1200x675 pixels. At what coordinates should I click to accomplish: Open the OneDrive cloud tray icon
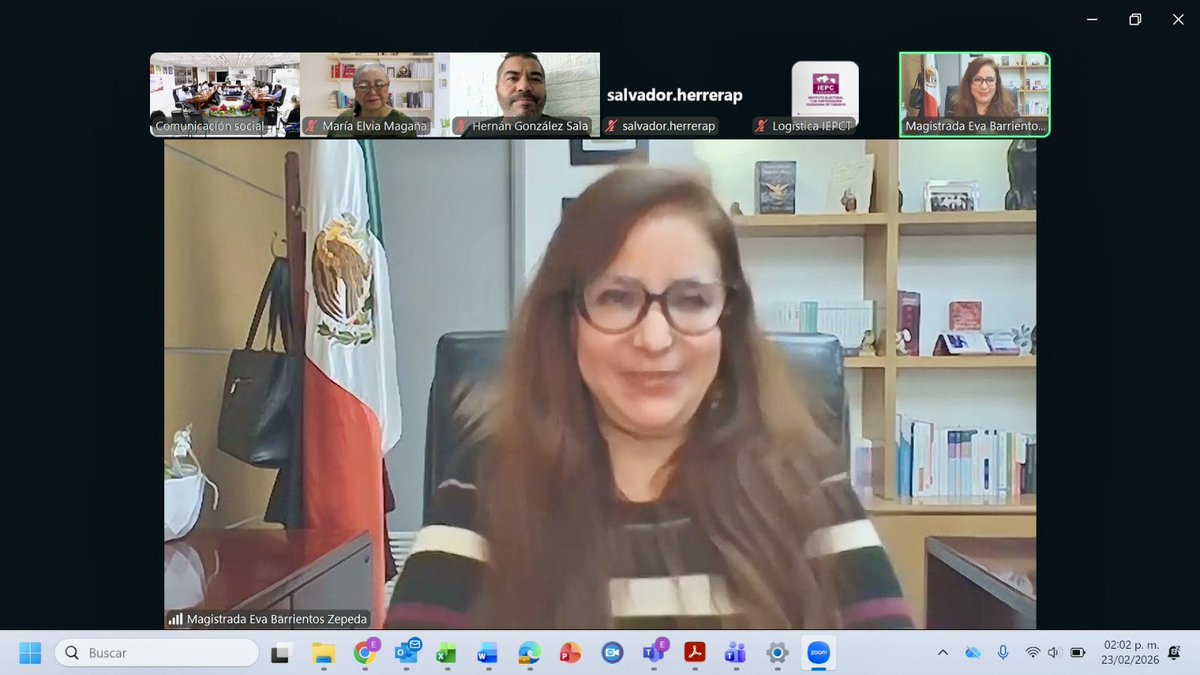pos(973,653)
